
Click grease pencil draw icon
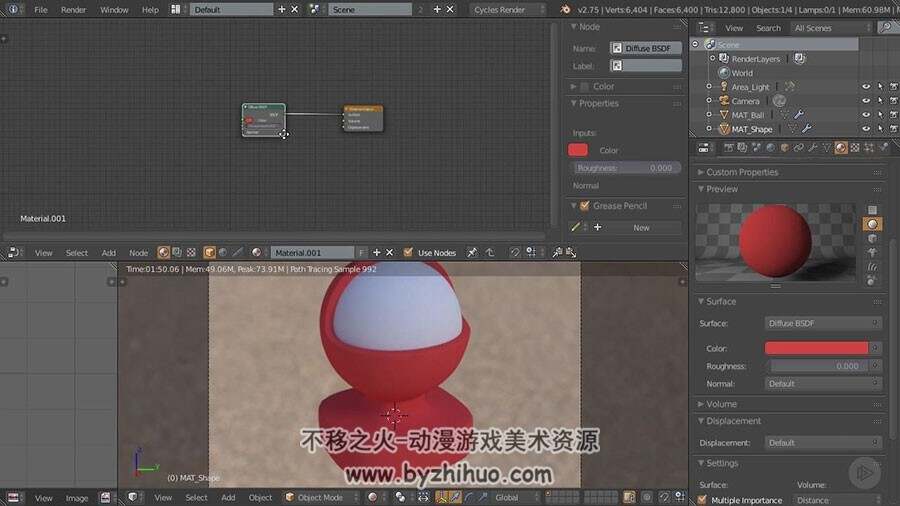tap(576, 227)
